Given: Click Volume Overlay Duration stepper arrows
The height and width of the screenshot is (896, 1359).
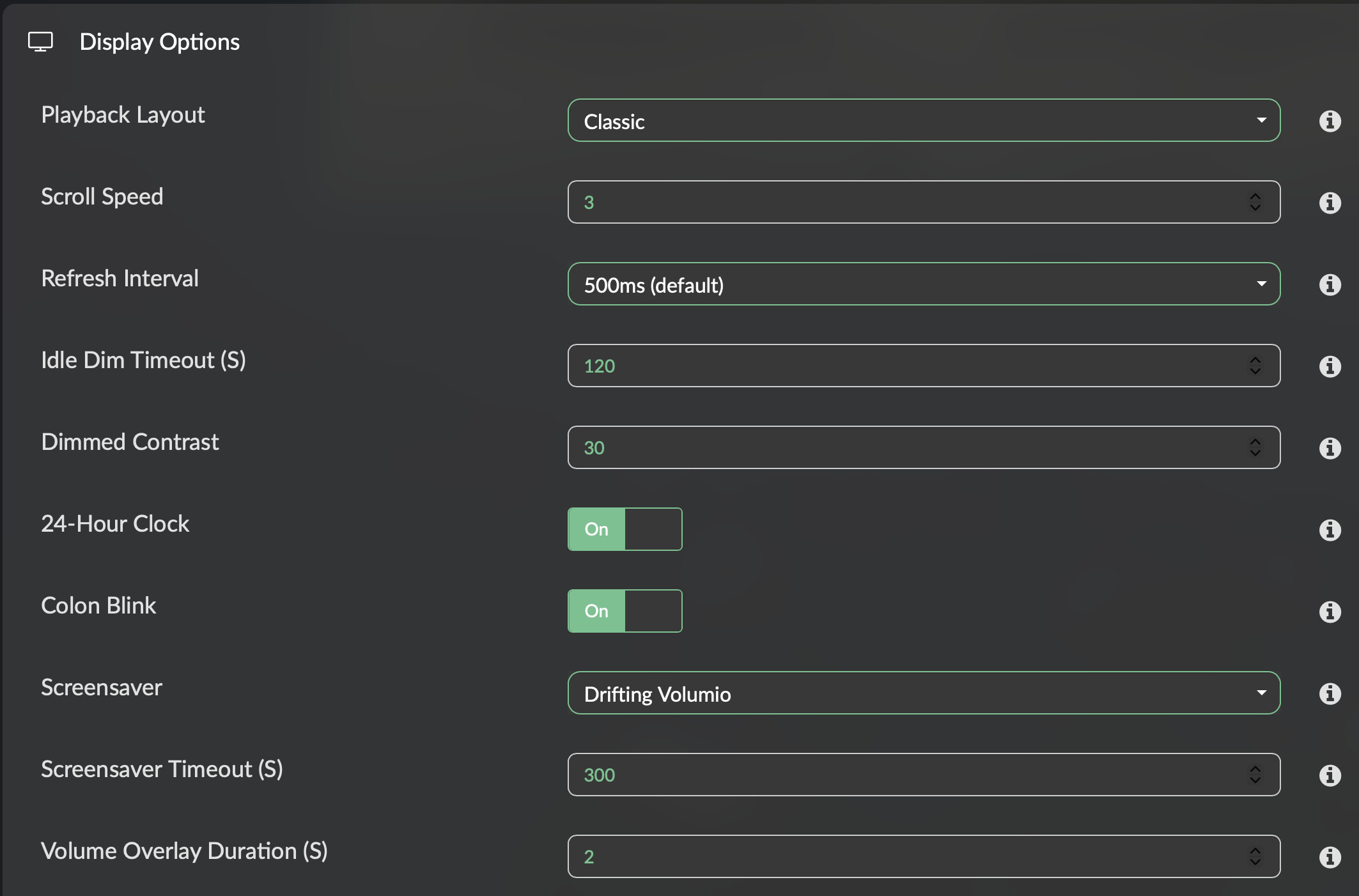Looking at the screenshot, I should (1255, 856).
